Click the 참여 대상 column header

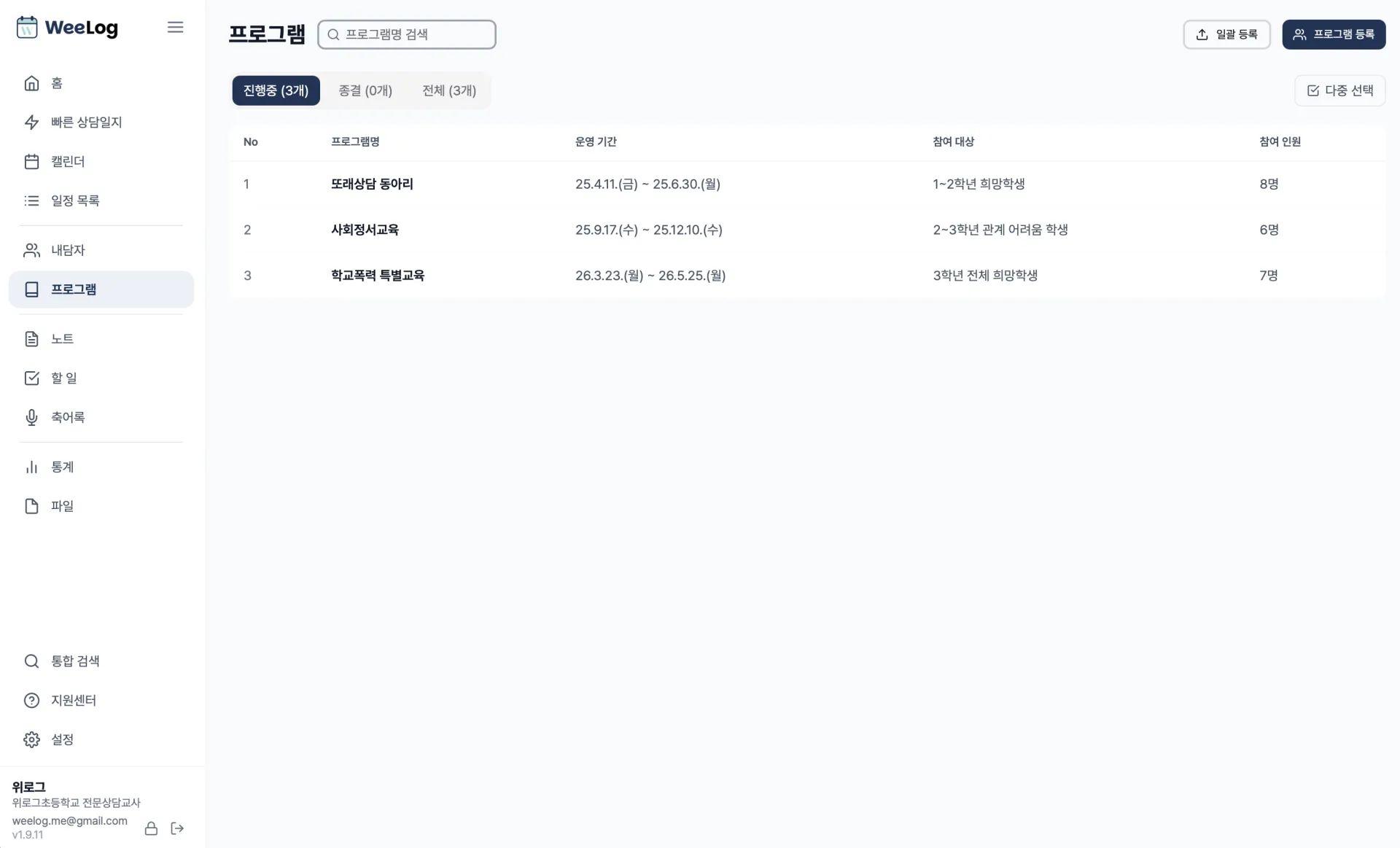point(953,141)
